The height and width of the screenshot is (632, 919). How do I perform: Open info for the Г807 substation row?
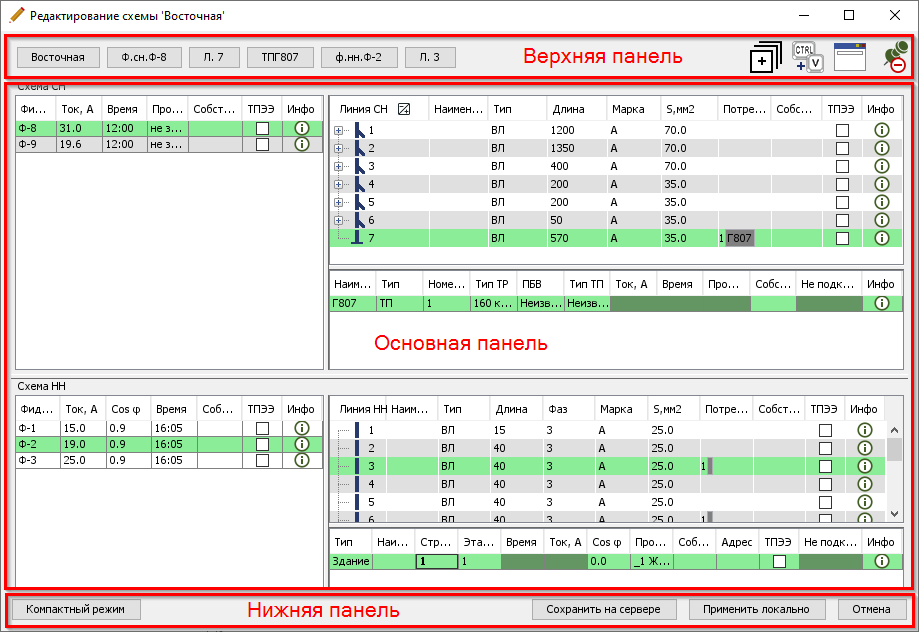pyautogui.click(x=881, y=303)
